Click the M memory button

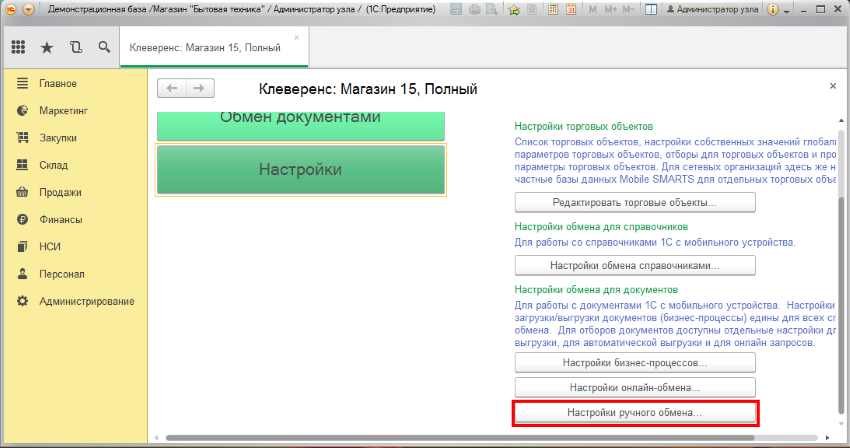tap(593, 9)
